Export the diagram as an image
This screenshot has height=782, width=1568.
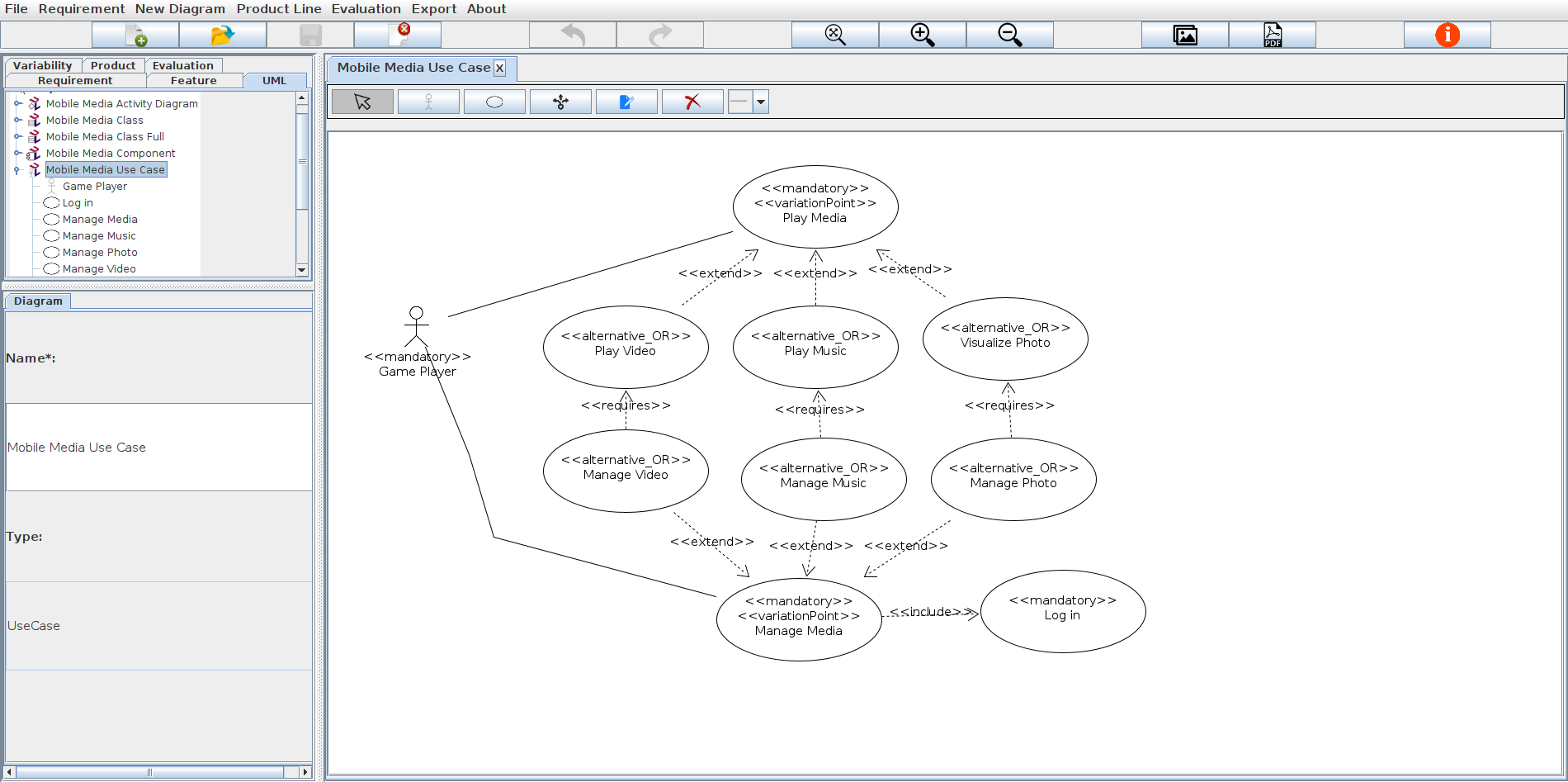click(x=1185, y=35)
